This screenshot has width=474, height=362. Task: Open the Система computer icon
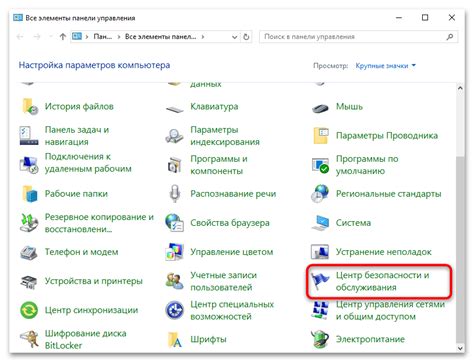(x=320, y=223)
